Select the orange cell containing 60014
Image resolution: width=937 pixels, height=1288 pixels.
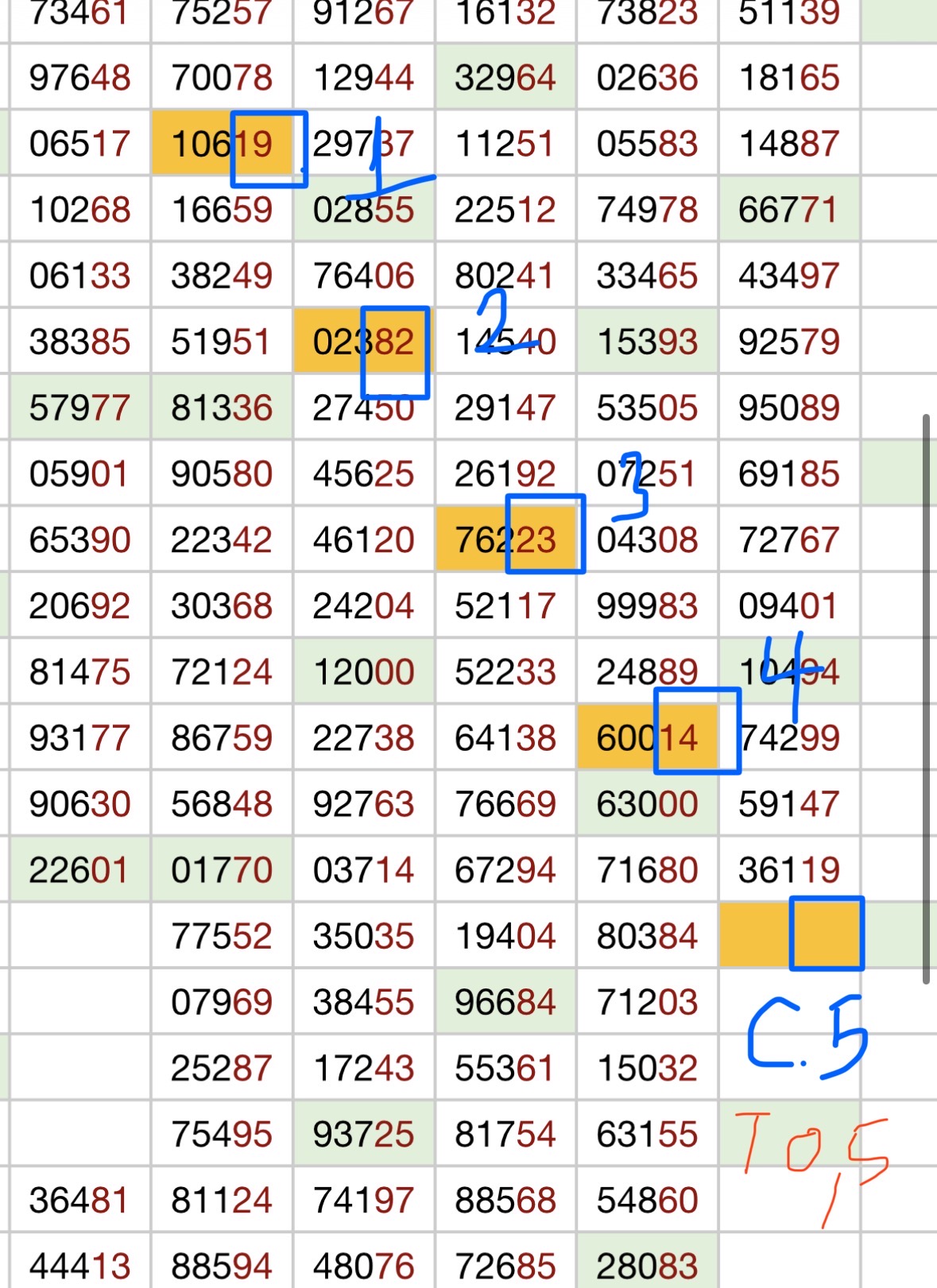click(x=648, y=737)
